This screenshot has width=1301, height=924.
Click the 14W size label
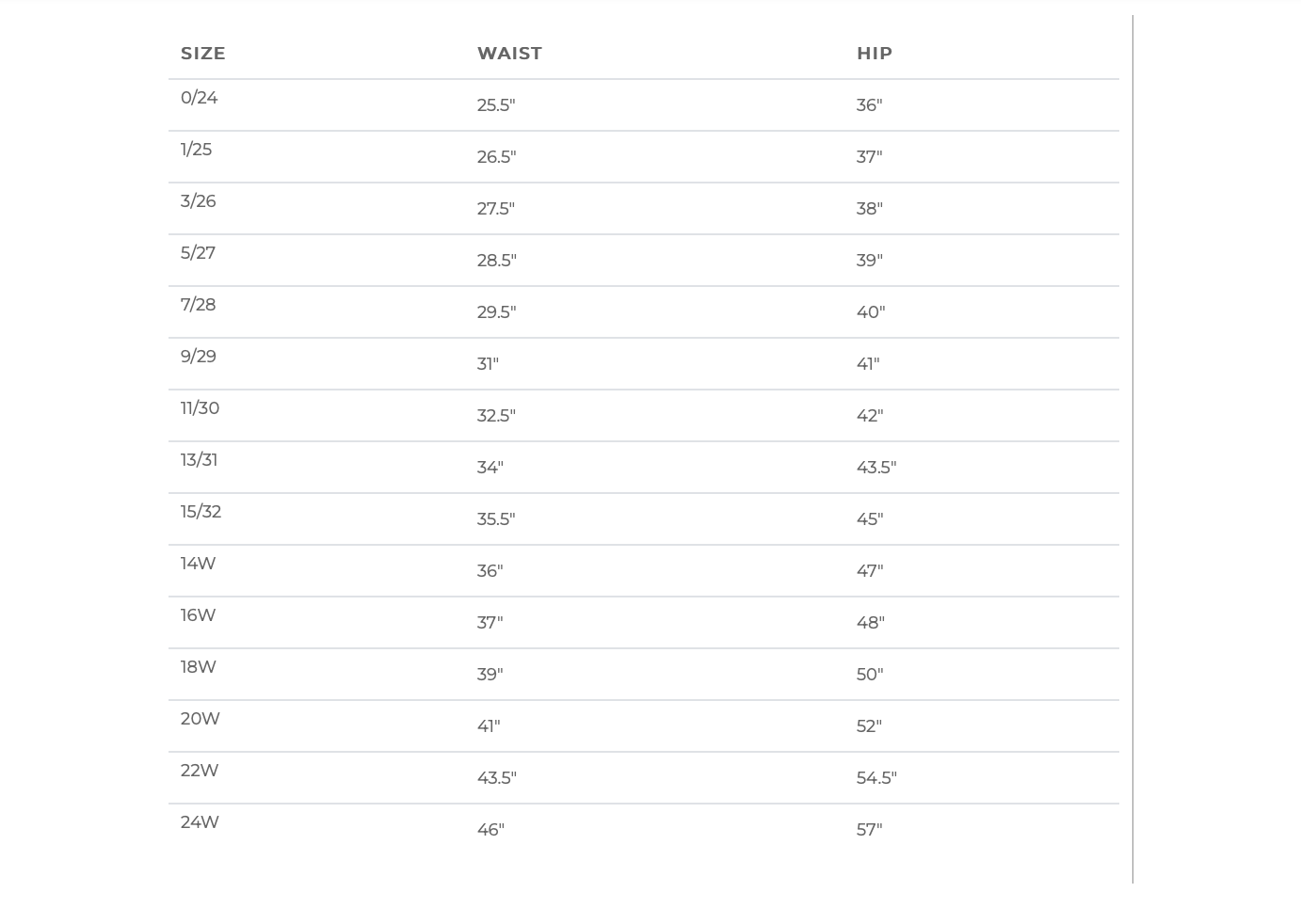(198, 564)
